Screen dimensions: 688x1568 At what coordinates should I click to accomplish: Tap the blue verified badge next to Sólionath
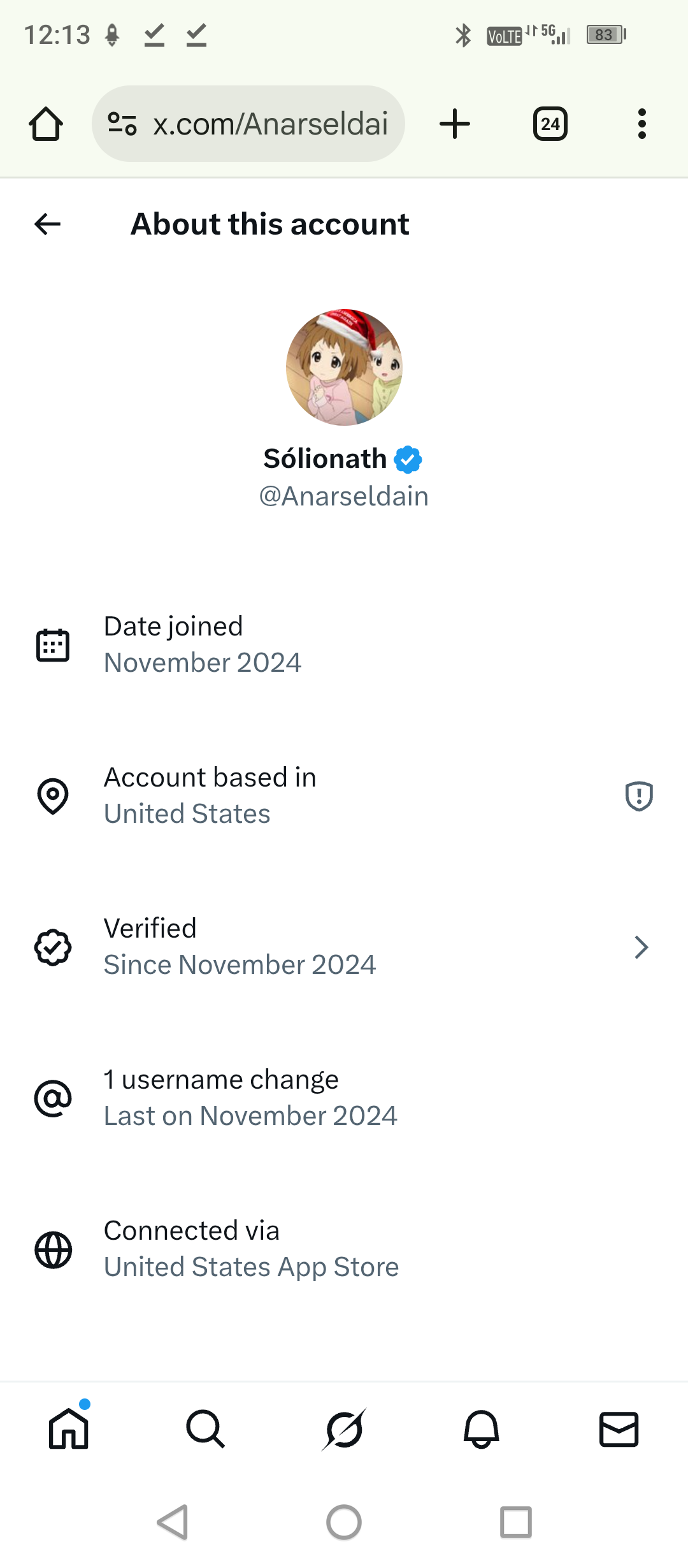[408, 460]
